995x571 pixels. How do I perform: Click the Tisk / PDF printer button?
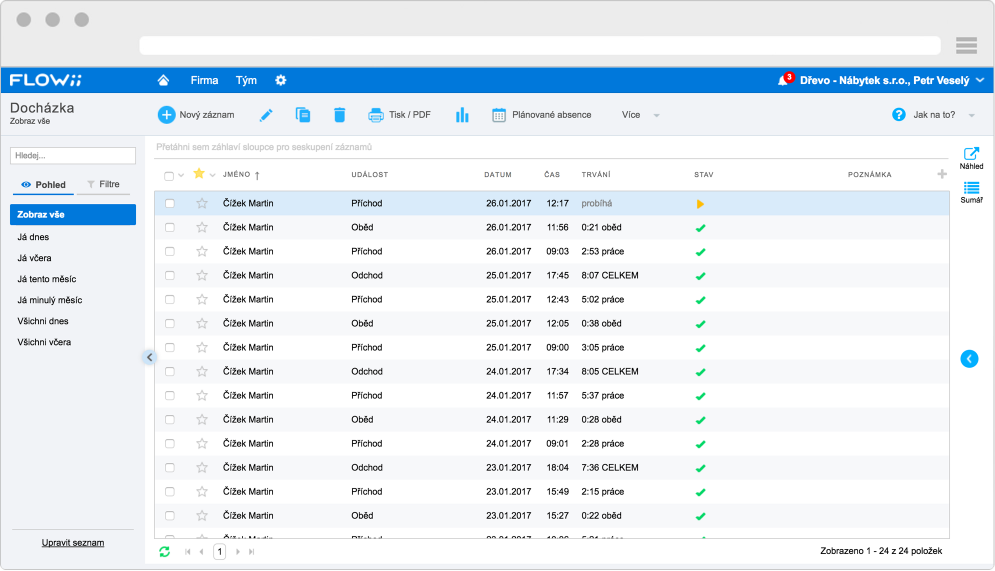click(399, 115)
